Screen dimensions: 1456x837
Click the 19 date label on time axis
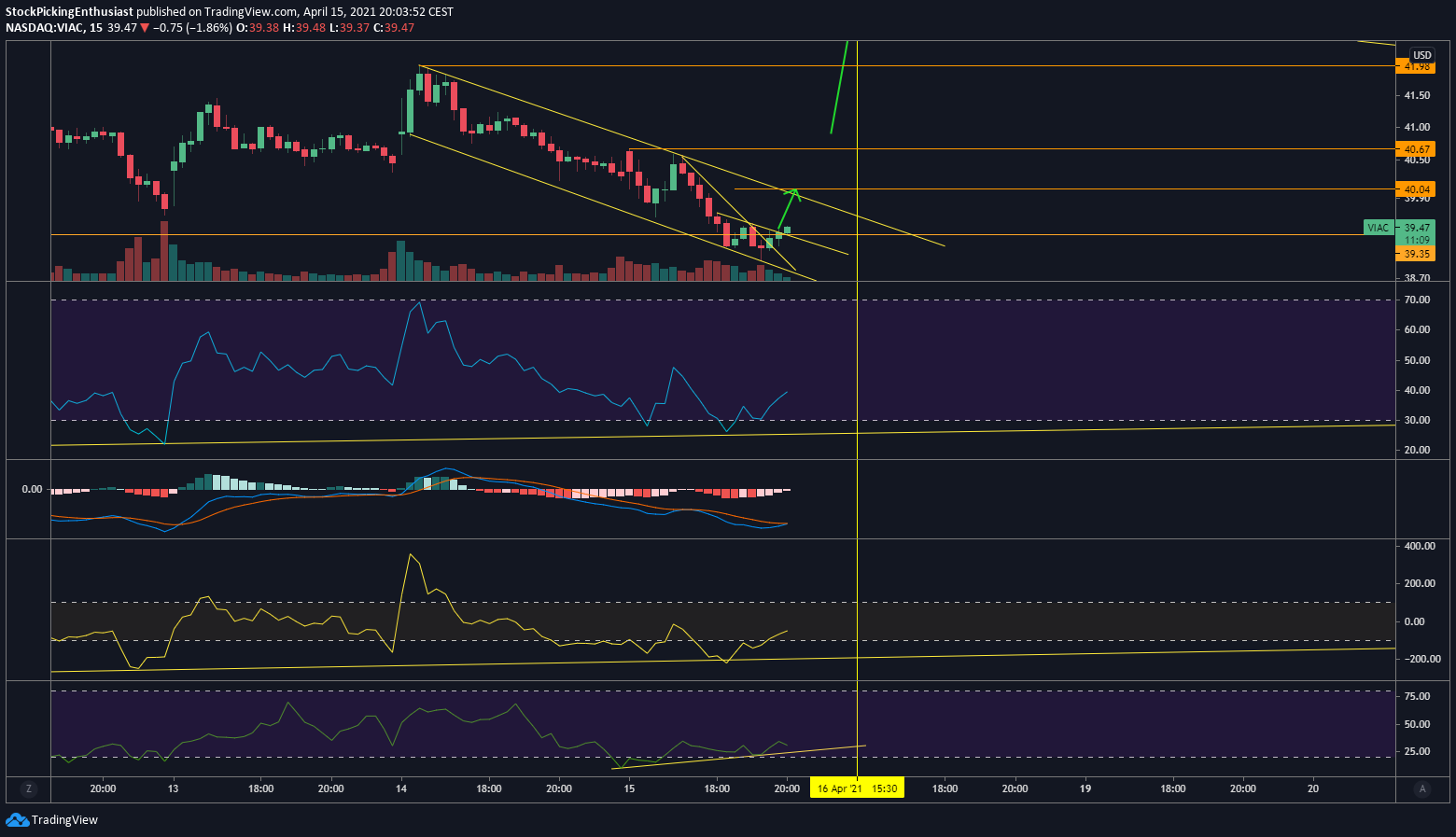click(x=1085, y=788)
